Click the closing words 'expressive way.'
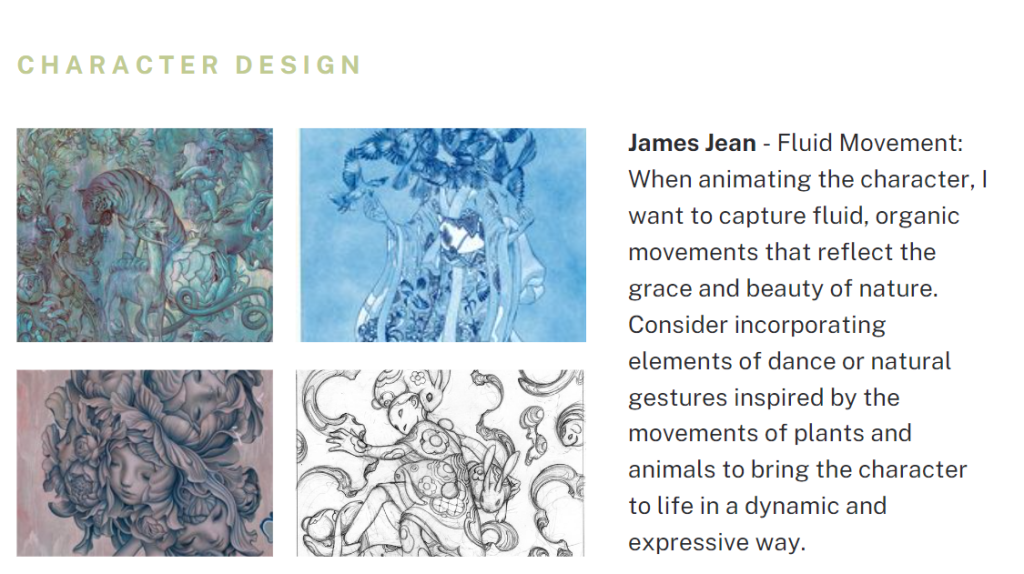The image size is (1024, 574). tap(717, 543)
